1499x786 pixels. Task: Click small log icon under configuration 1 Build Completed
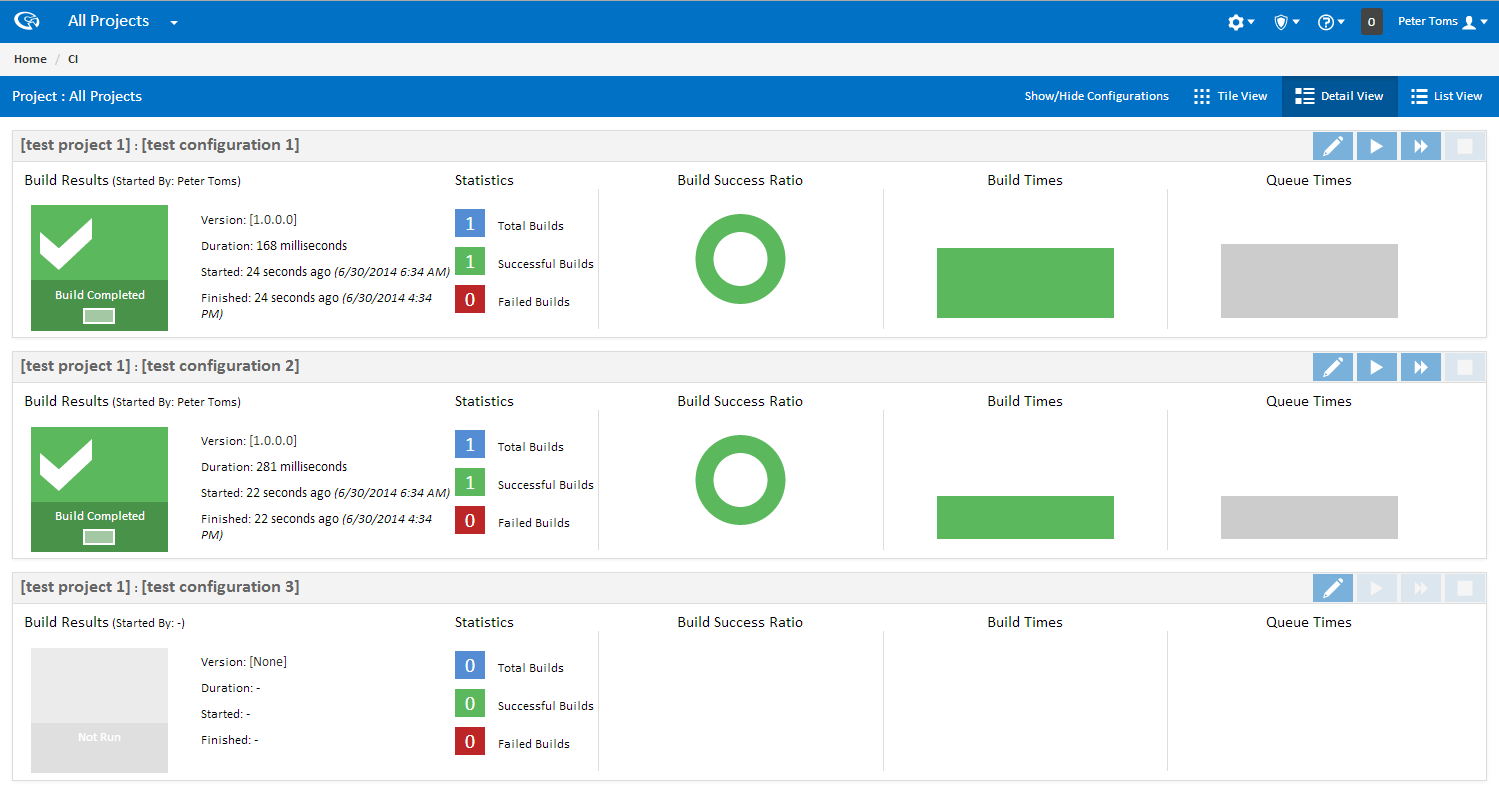click(x=99, y=316)
